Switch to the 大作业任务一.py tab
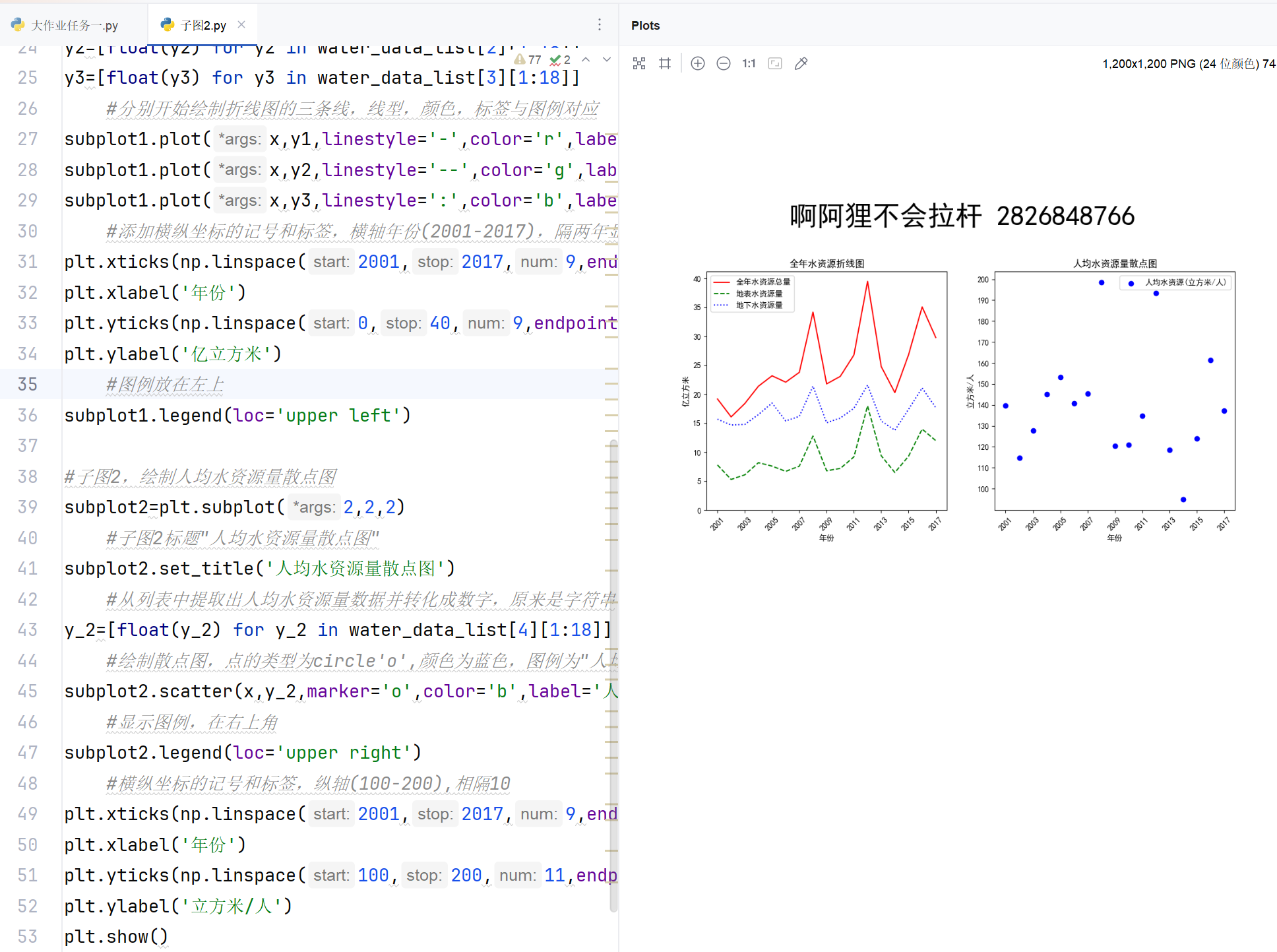Viewport: 1277px width, 952px height. point(66,25)
